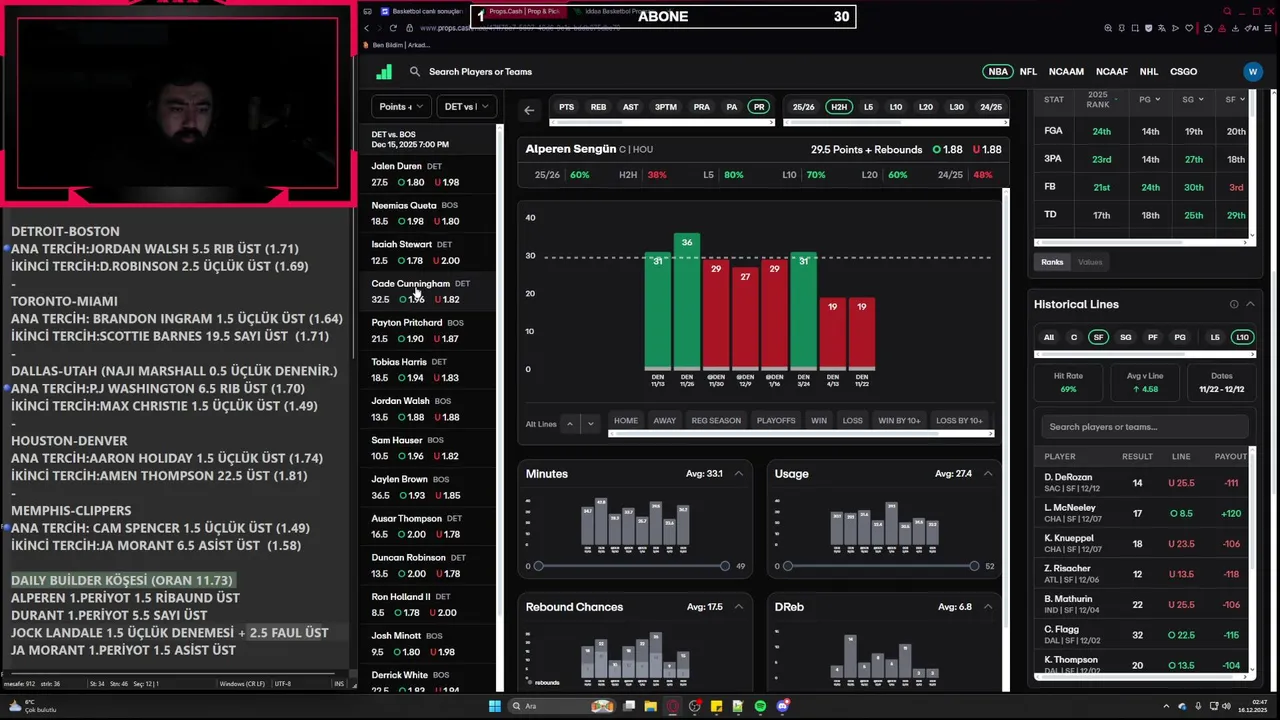Switch to Values tab in rank table

pos(1090,262)
